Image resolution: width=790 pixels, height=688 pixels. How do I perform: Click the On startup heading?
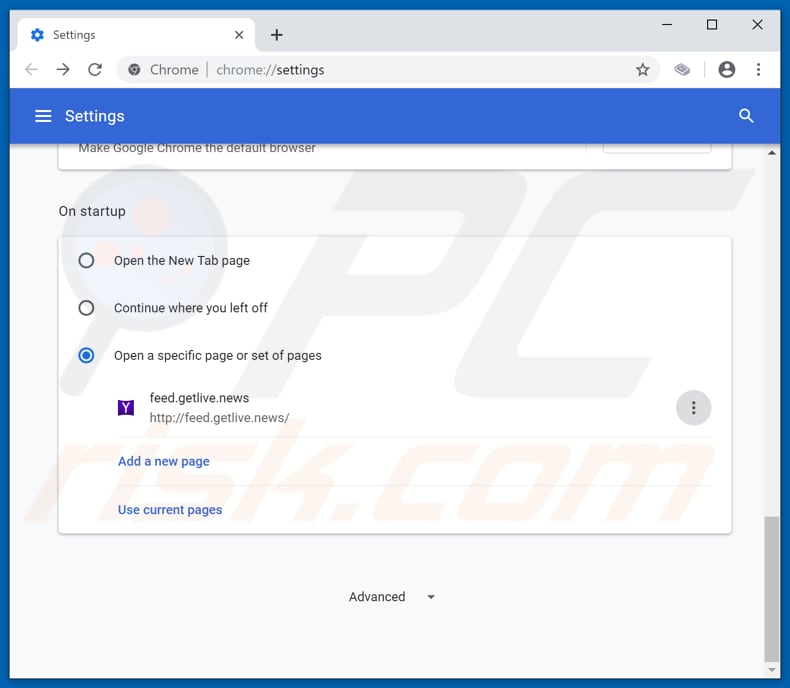pyautogui.click(x=92, y=211)
